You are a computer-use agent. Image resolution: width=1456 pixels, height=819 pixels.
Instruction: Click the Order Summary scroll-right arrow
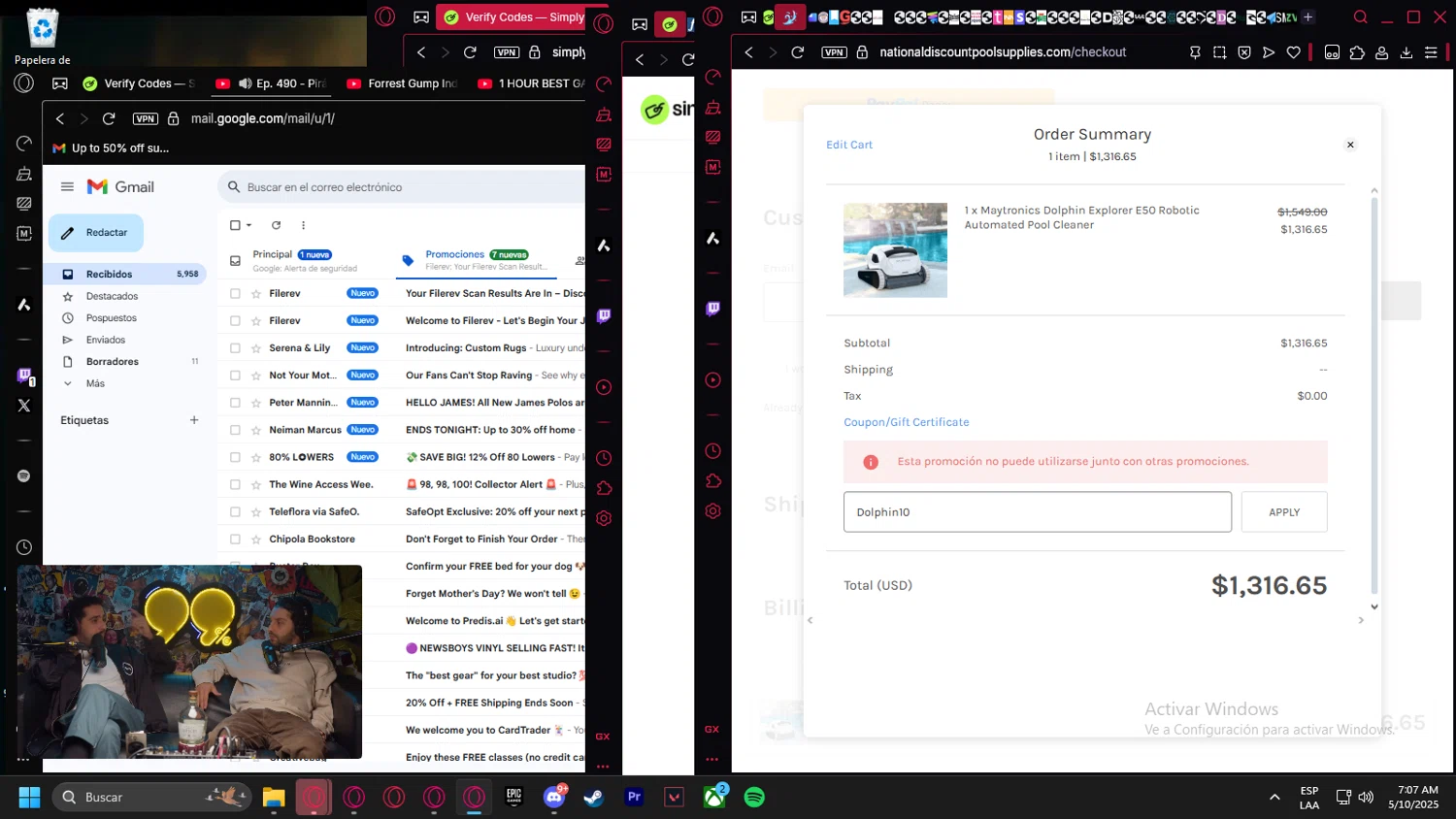(1361, 620)
